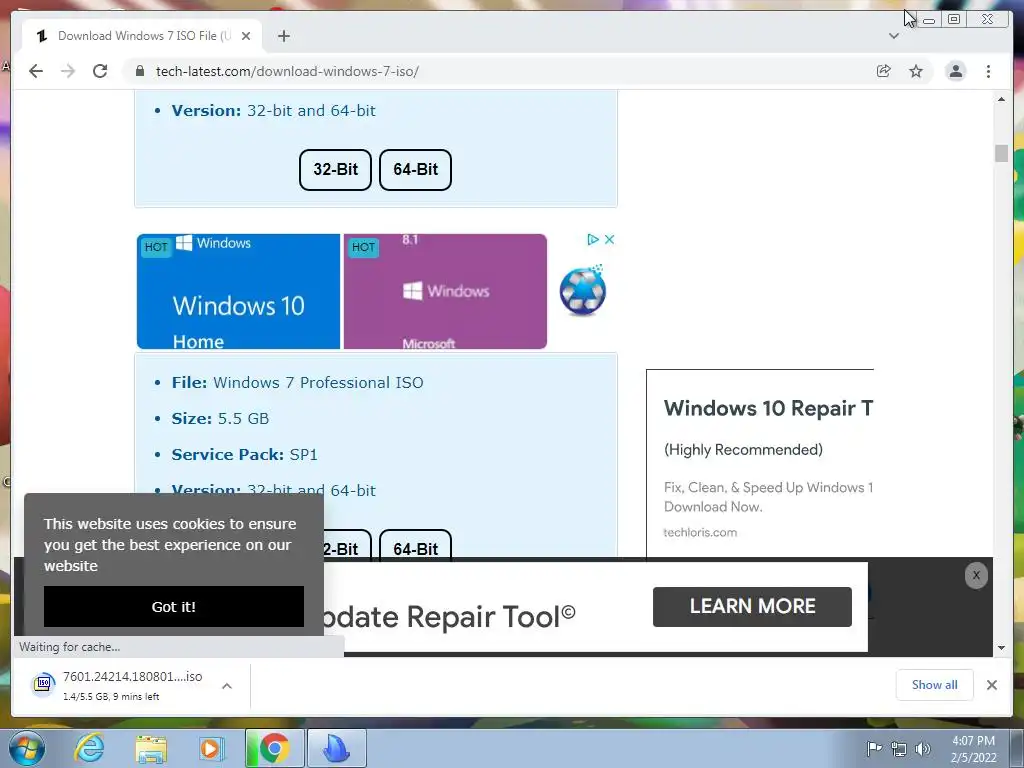Click '1.4/5.5 GB, 9 mins left' status
1024x768 pixels.
pyautogui.click(x=111, y=697)
